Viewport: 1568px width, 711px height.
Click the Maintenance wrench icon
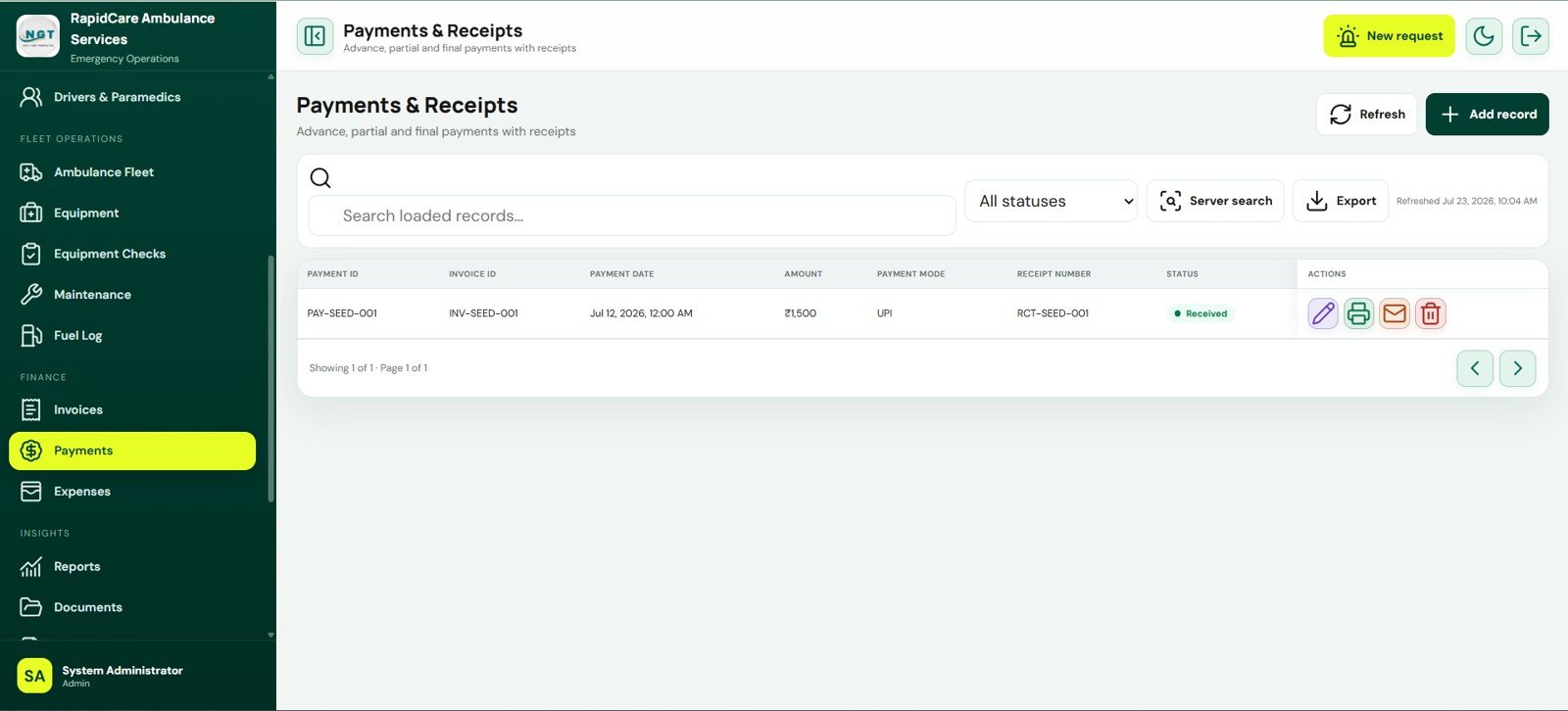[31, 295]
